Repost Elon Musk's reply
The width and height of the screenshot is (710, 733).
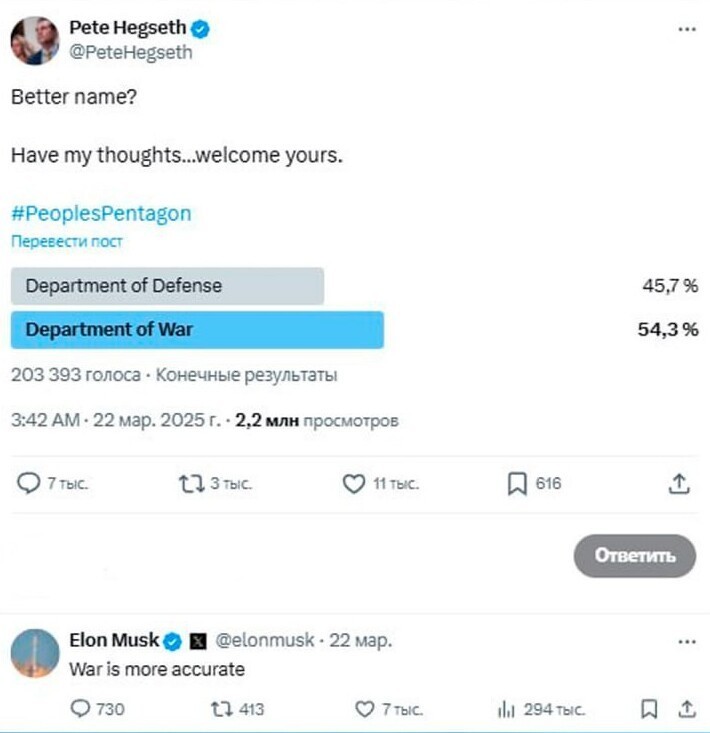click(x=221, y=709)
